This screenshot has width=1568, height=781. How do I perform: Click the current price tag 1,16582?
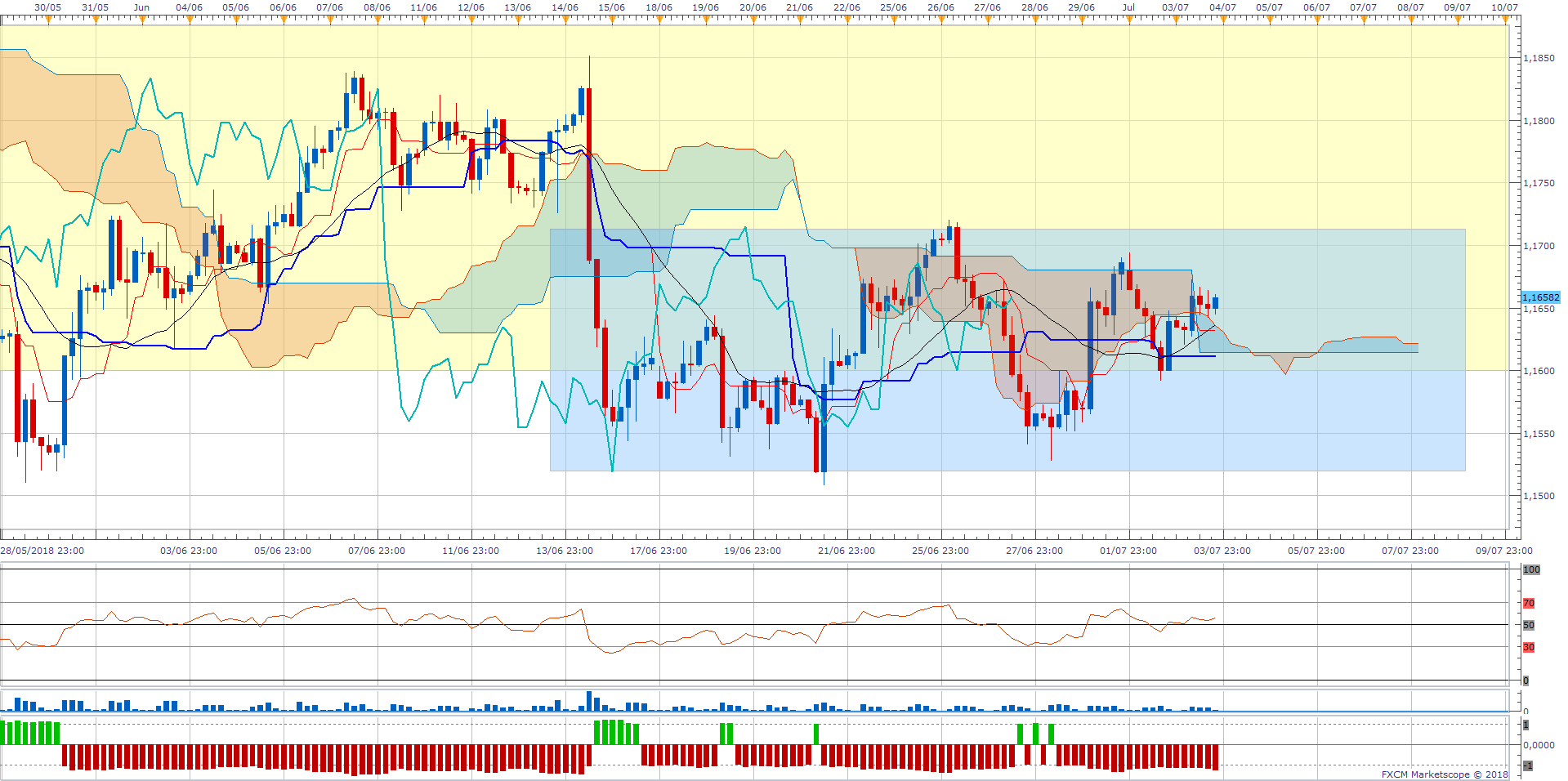pos(1540,297)
